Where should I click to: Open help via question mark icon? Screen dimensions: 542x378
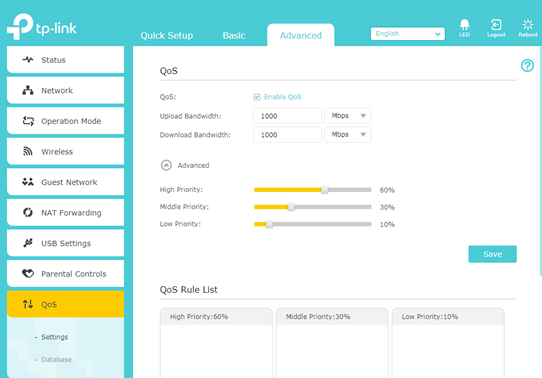tap(527, 65)
